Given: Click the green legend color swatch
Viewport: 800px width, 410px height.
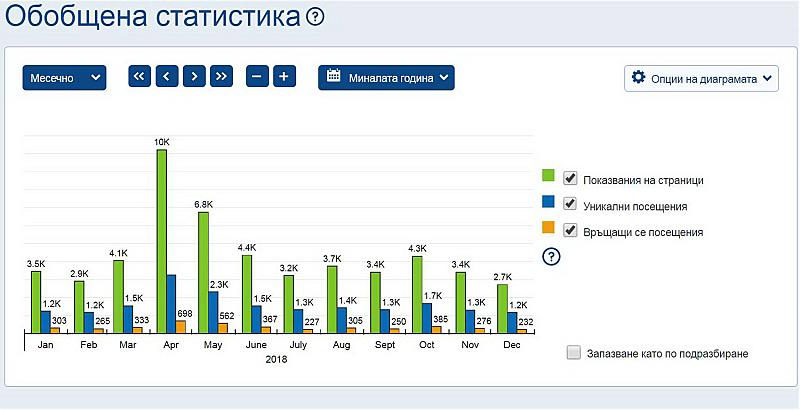Looking at the screenshot, I should click(x=548, y=178).
